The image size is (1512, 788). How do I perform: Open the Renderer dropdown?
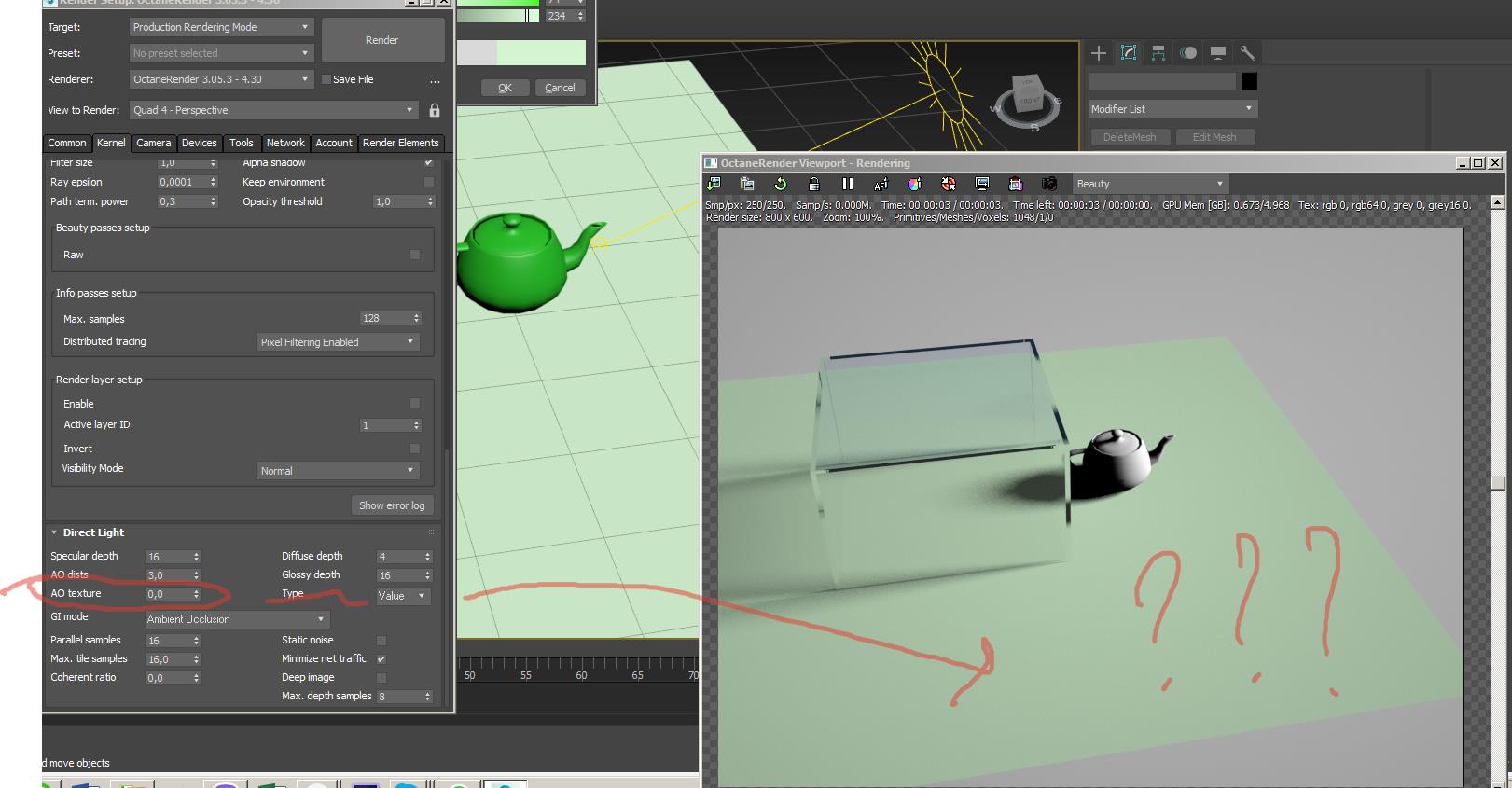click(220, 79)
